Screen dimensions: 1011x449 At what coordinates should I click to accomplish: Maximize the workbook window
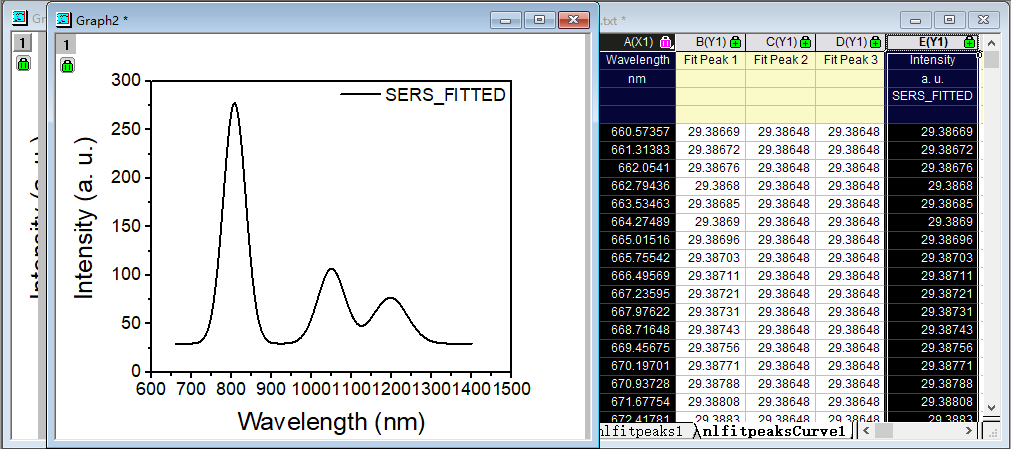click(x=950, y=20)
